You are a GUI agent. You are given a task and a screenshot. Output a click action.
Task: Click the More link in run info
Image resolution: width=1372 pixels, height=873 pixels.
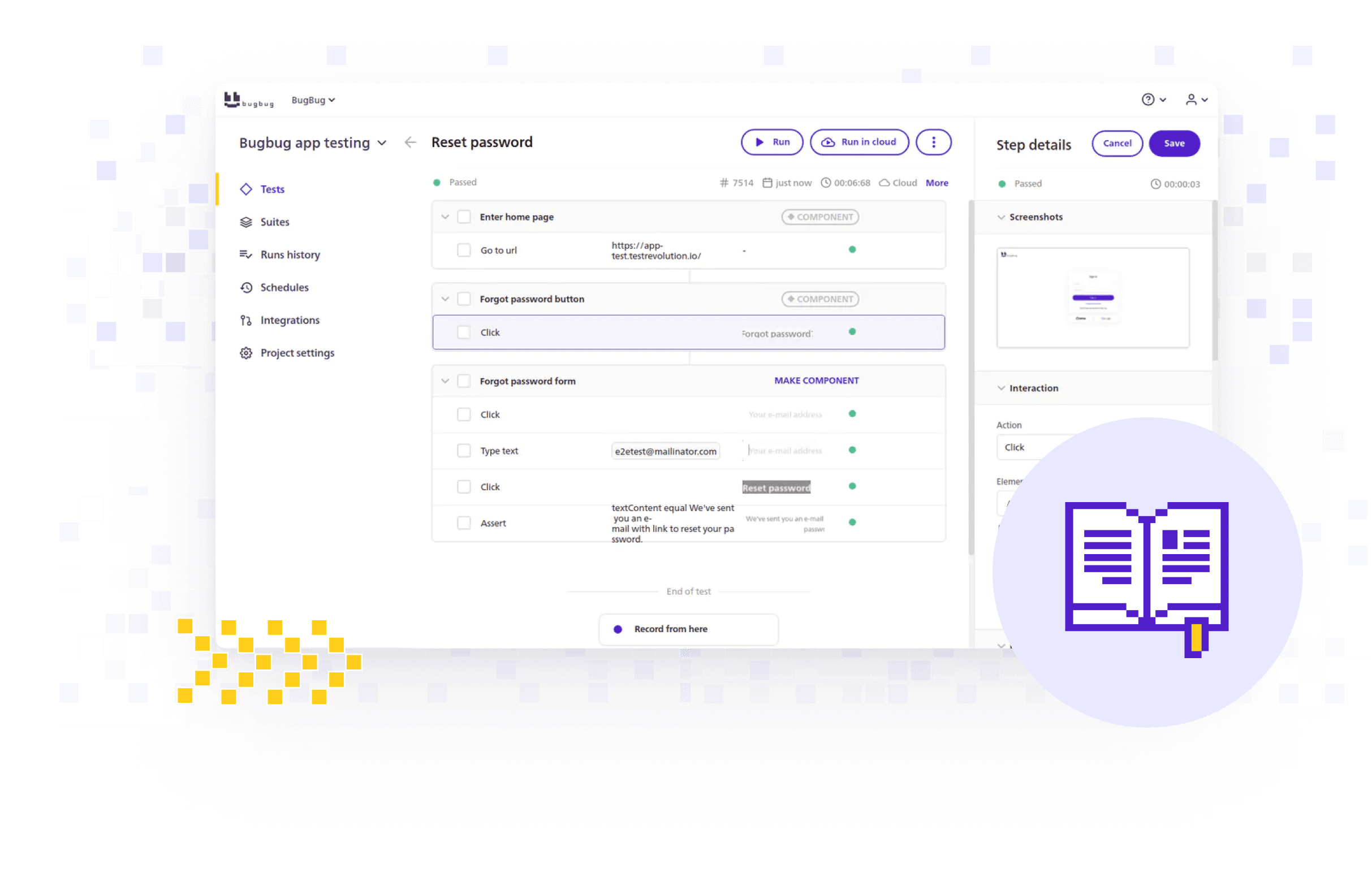(x=937, y=183)
